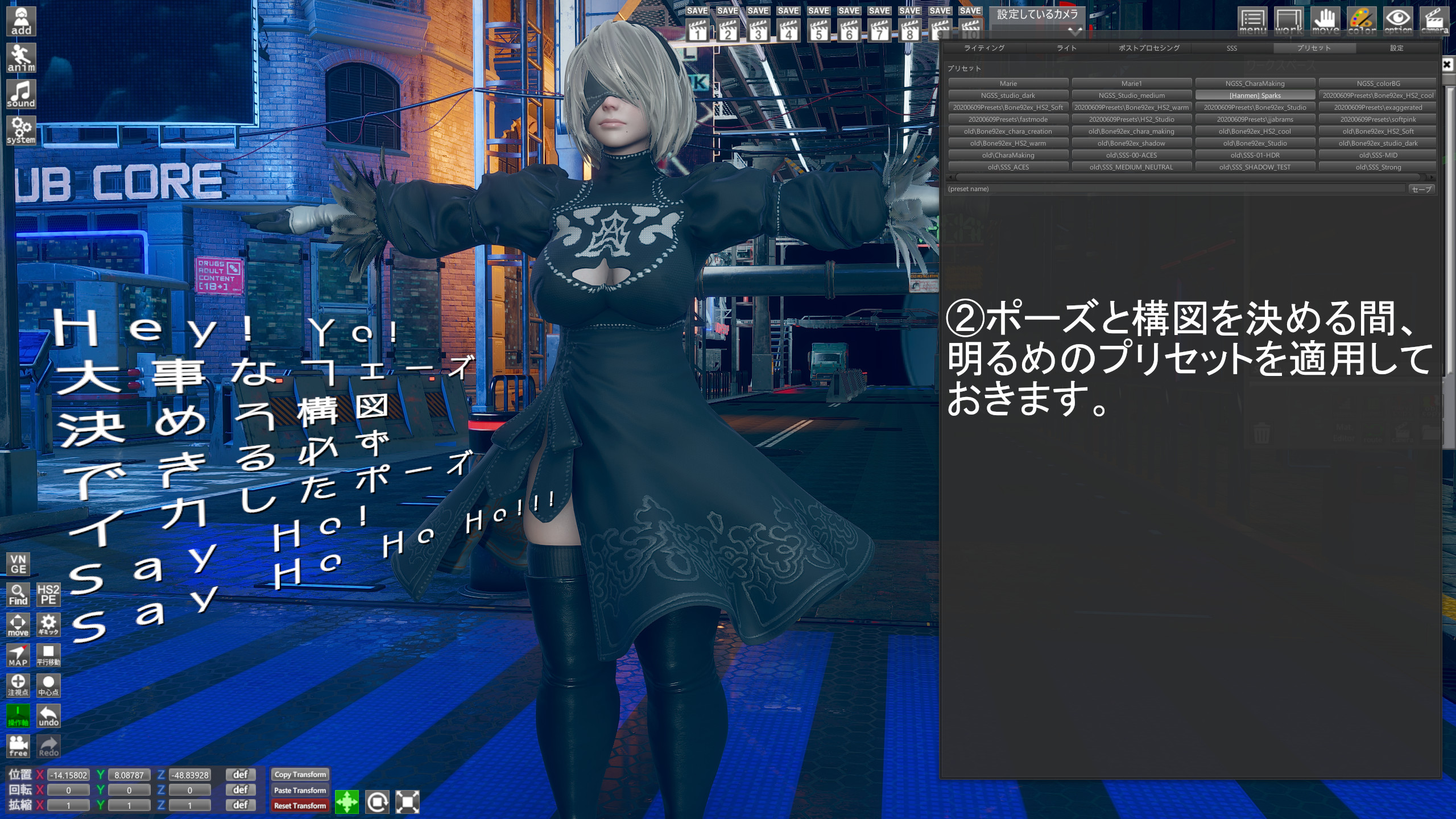Open the anim panel

coord(21,58)
